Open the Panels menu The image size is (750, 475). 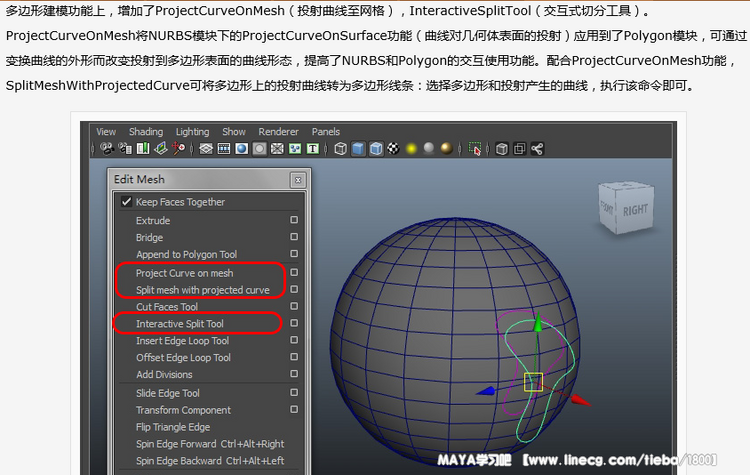[326, 132]
